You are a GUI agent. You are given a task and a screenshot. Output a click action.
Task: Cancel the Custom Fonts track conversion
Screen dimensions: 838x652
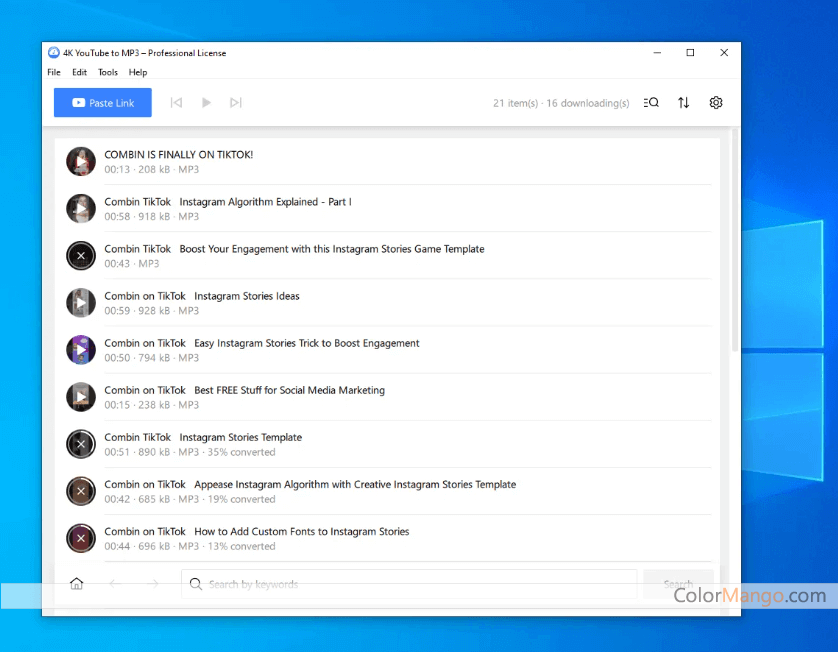click(x=81, y=538)
